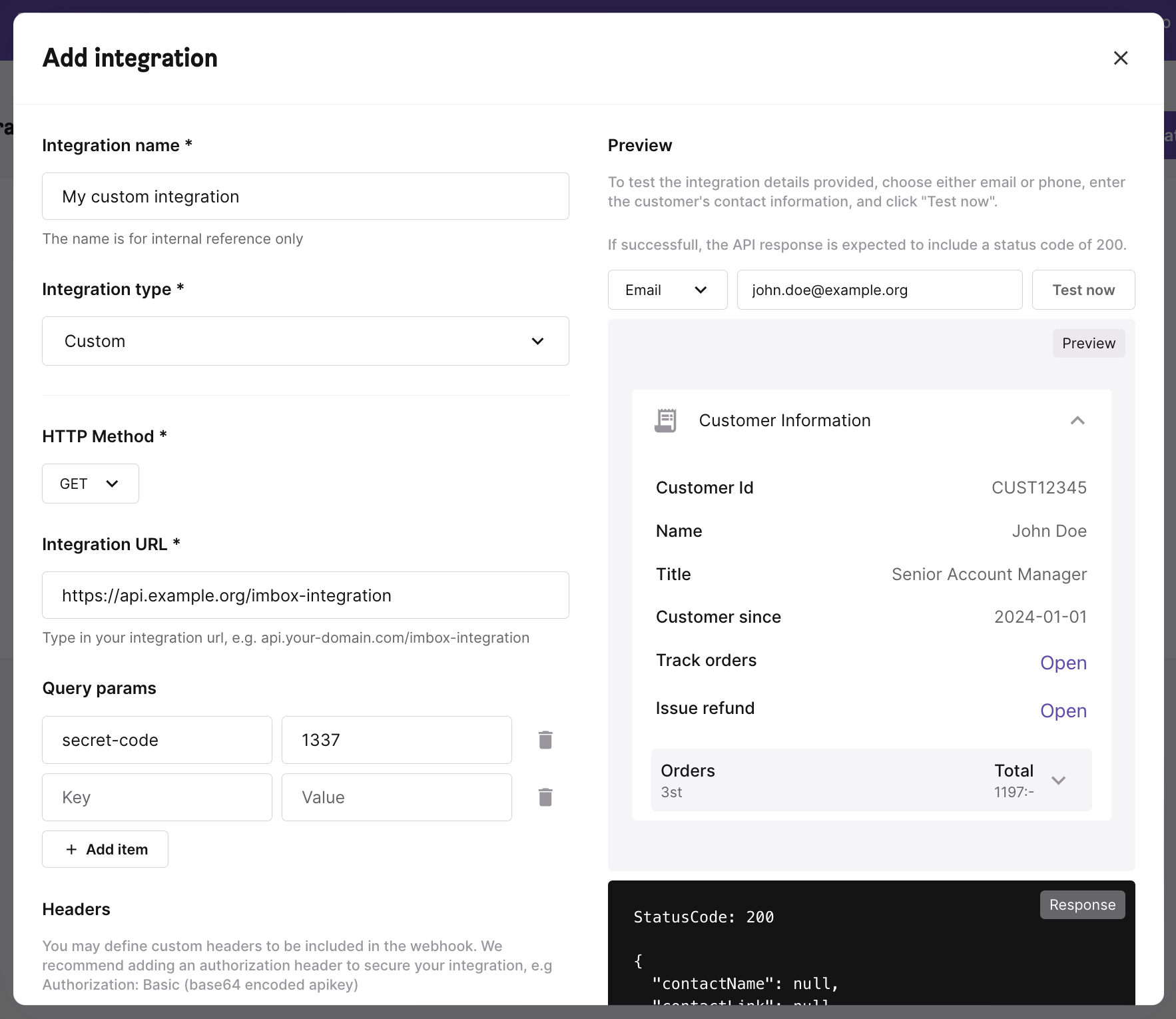Add a new query param item
Image resolution: width=1176 pixels, height=1019 pixels.
coord(105,849)
